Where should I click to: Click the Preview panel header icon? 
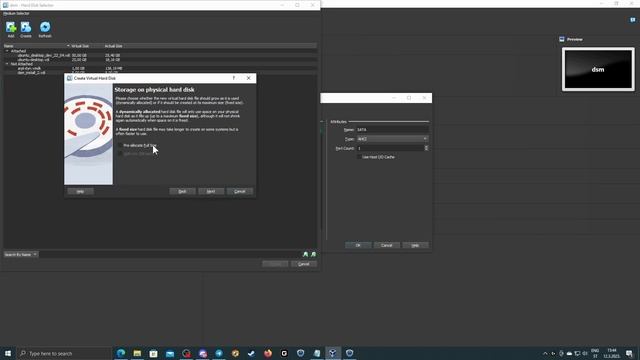562,39
